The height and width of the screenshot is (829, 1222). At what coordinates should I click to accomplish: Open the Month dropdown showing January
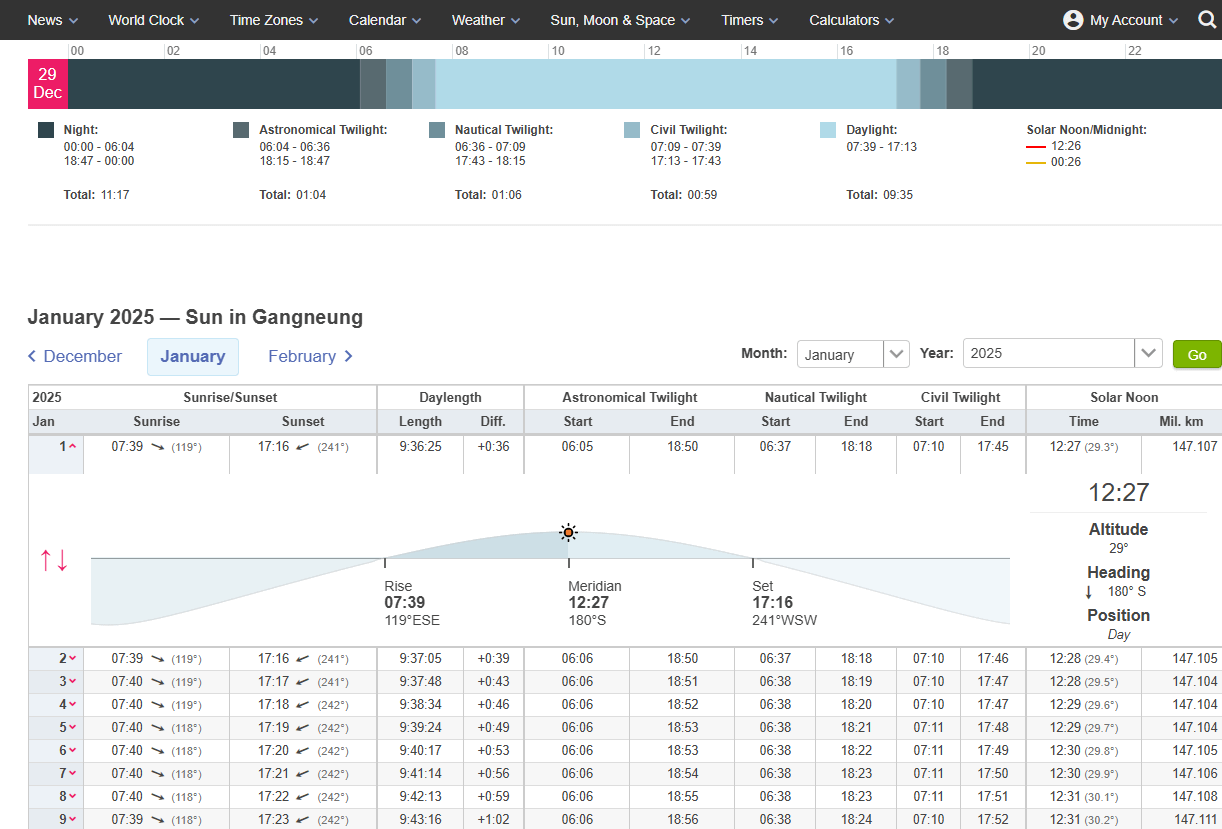click(x=853, y=354)
